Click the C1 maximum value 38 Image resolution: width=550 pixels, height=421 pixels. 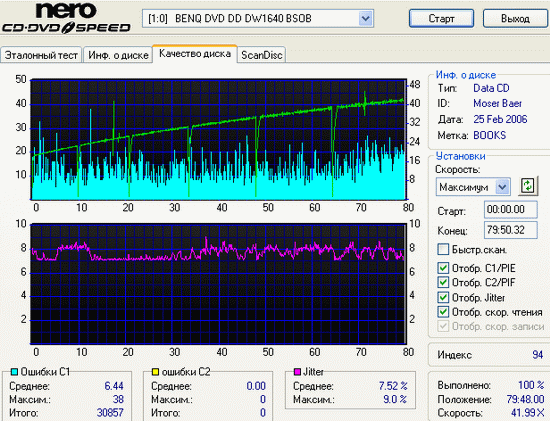tap(118, 399)
